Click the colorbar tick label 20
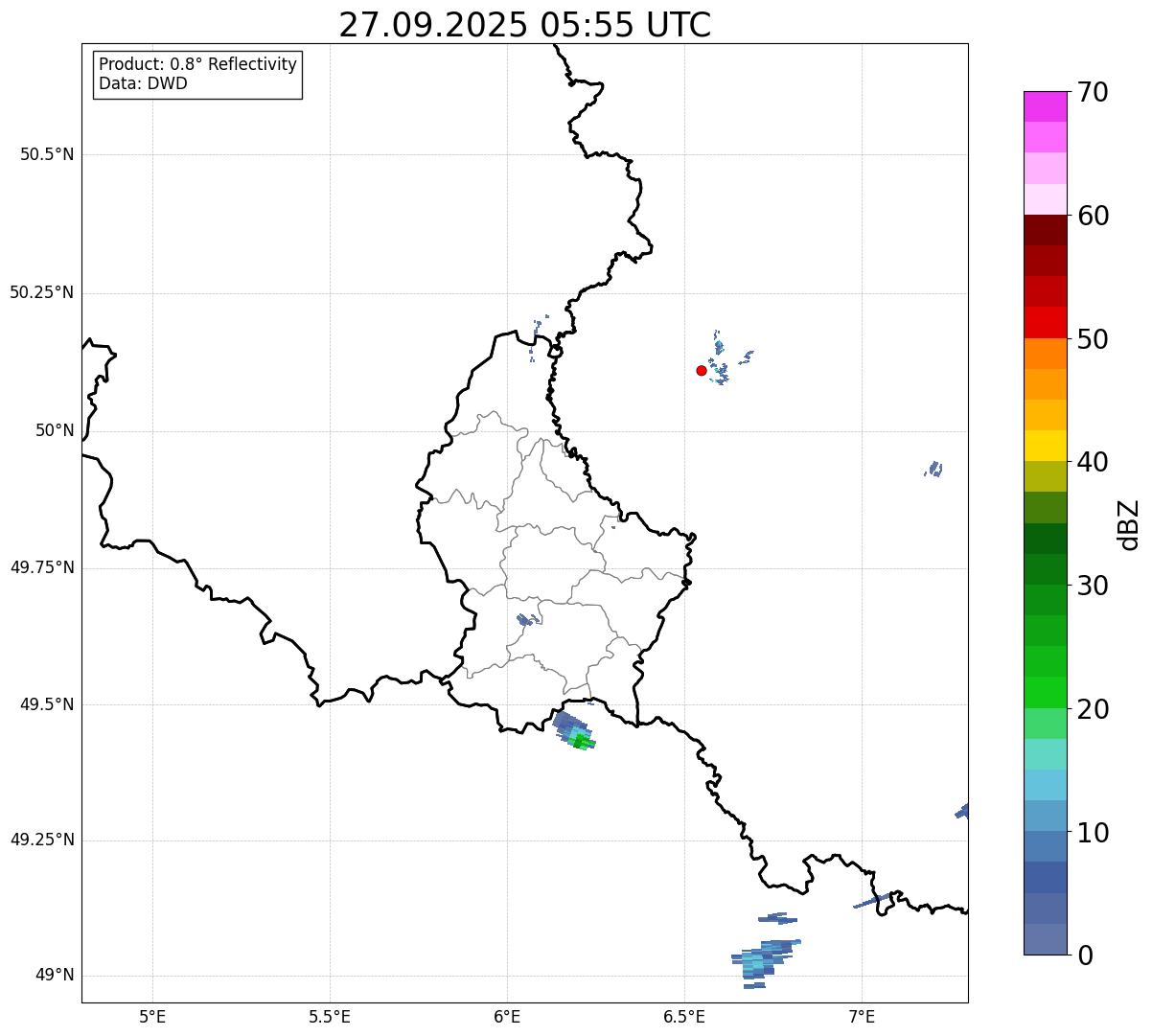This screenshot has height=1036, width=1152. (1093, 709)
